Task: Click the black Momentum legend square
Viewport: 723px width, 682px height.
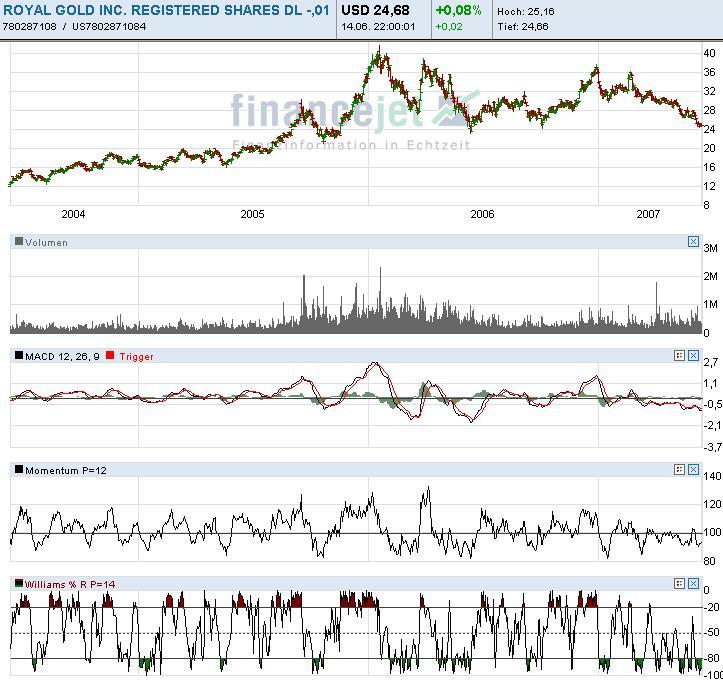Action: click(19, 469)
